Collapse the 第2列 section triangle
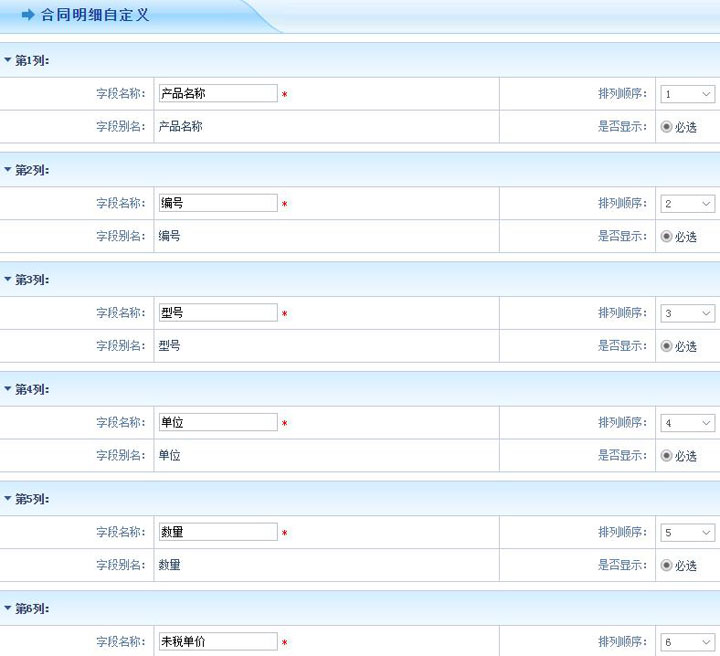 [x=8, y=171]
